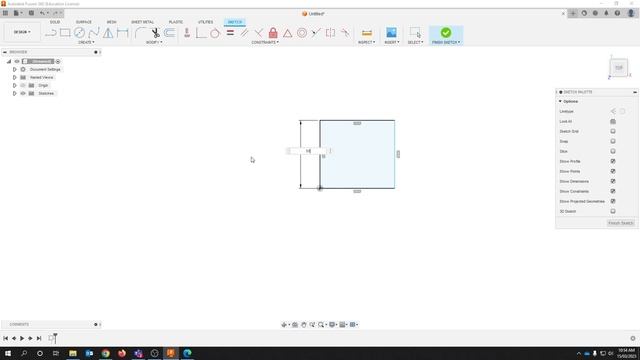Select the Rectangle sketch tool

click(65, 33)
